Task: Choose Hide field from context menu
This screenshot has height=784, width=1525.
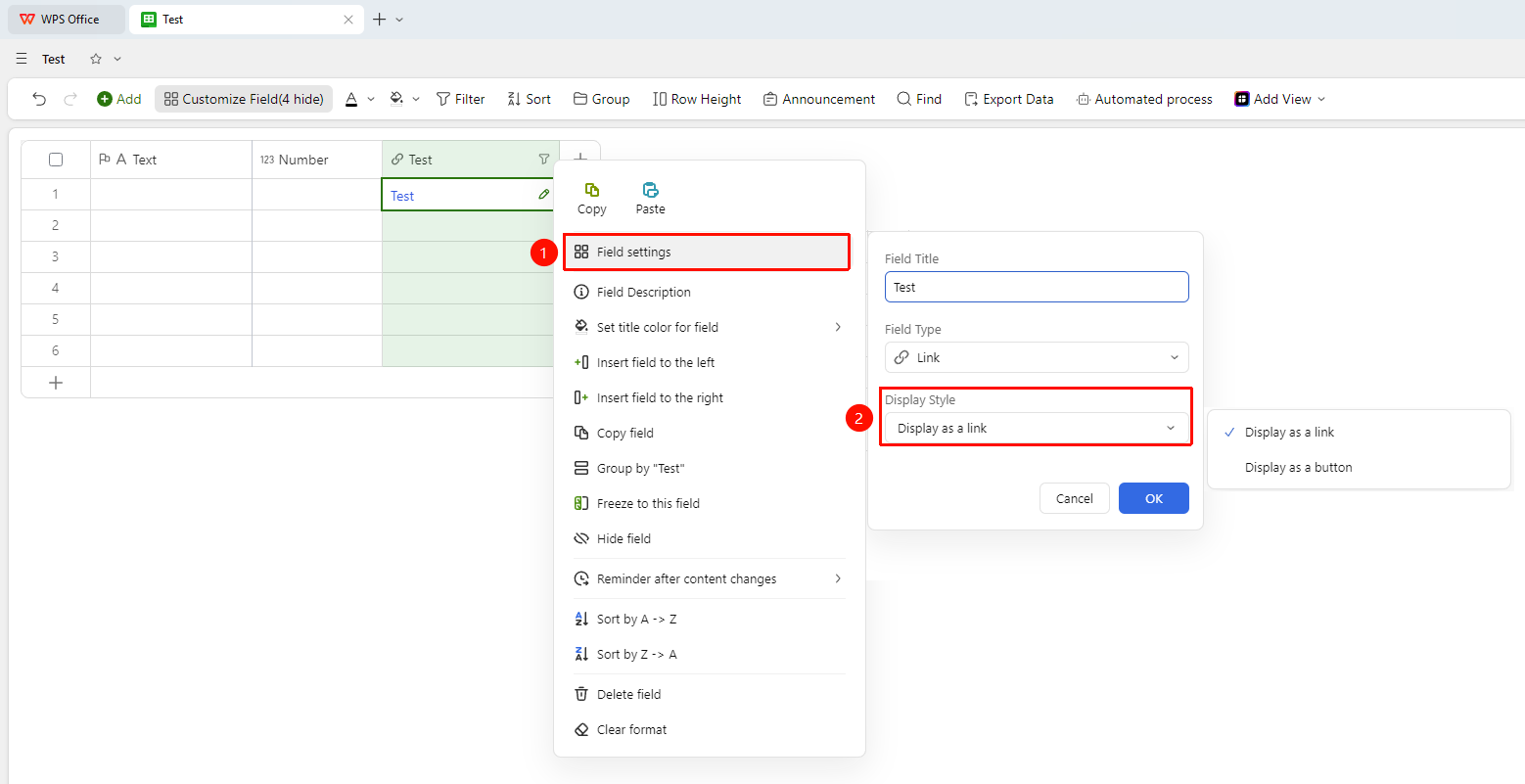Action: 710,538
